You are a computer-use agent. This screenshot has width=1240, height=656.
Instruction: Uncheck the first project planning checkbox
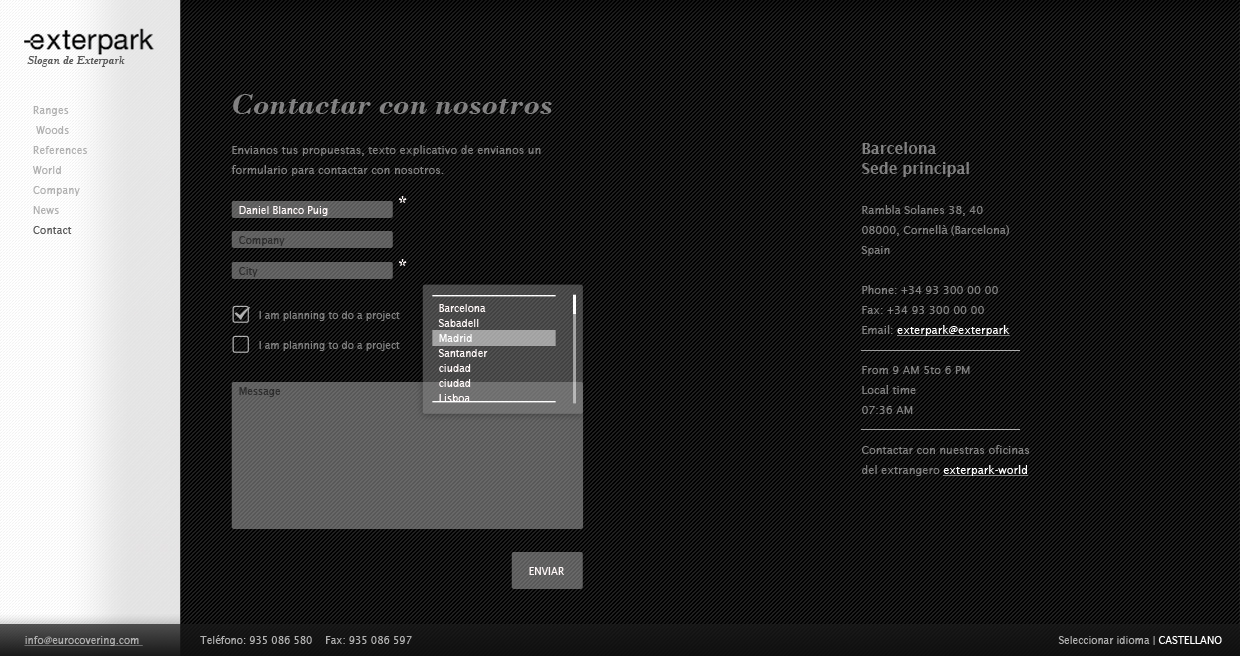(241, 315)
